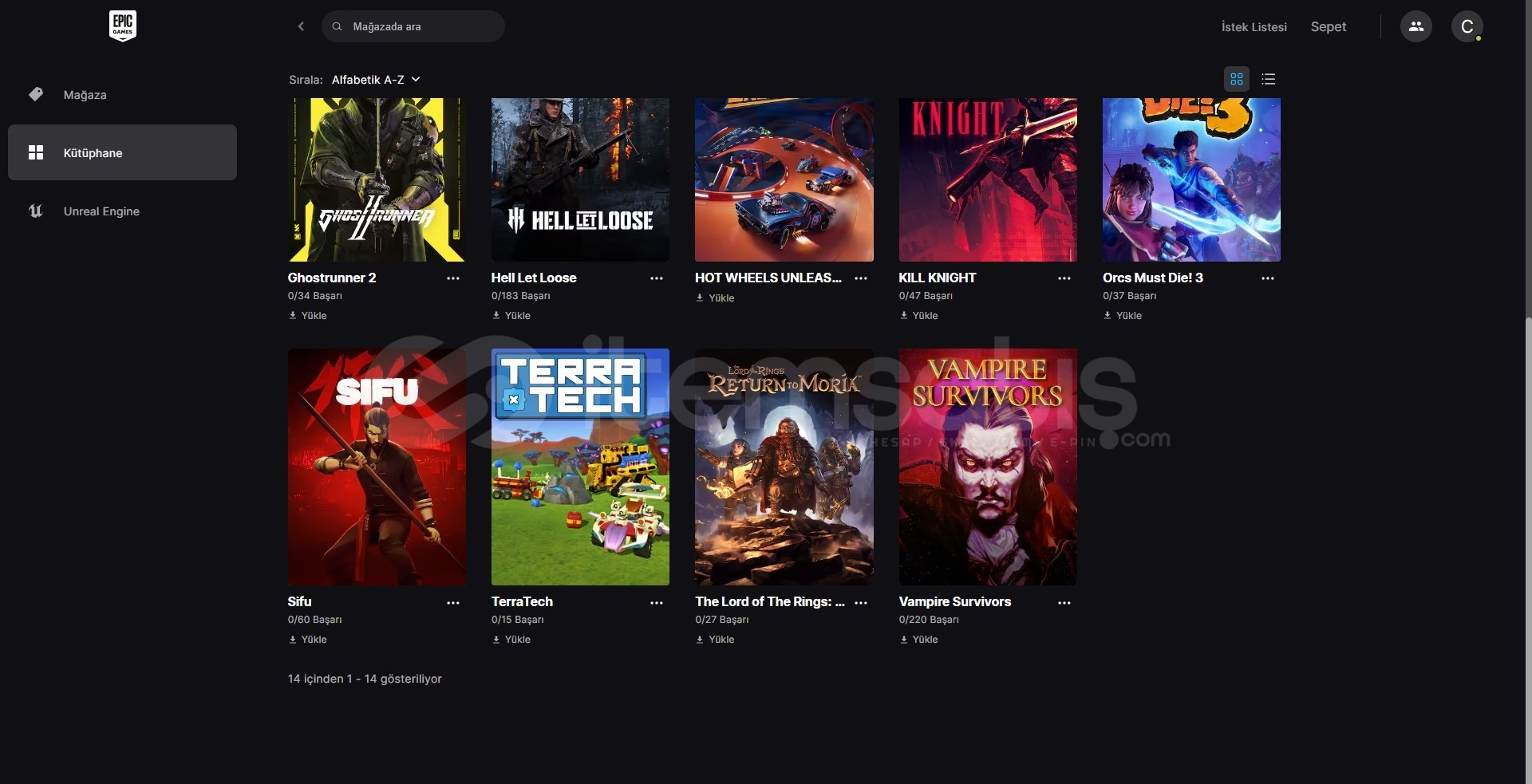The width and height of the screenshot is (1532, 784).
Task: Open the Hell Let Loose cover art
Action: (580, 179)
